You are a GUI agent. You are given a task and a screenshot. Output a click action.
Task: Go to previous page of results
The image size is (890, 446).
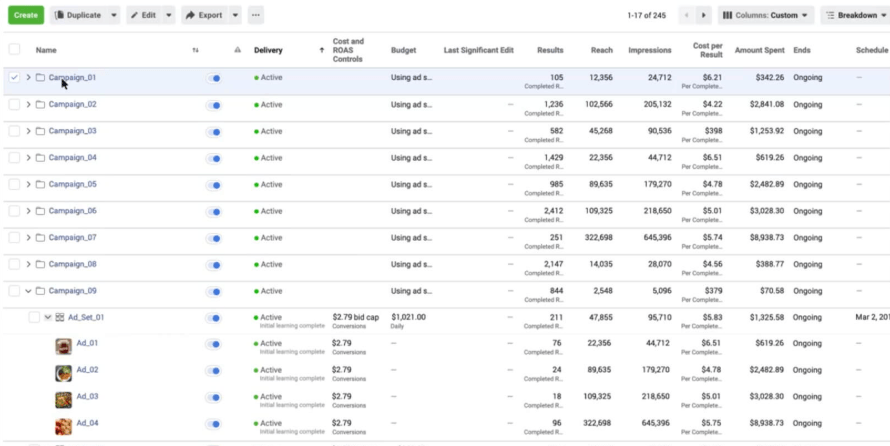(x=686, y=15)
